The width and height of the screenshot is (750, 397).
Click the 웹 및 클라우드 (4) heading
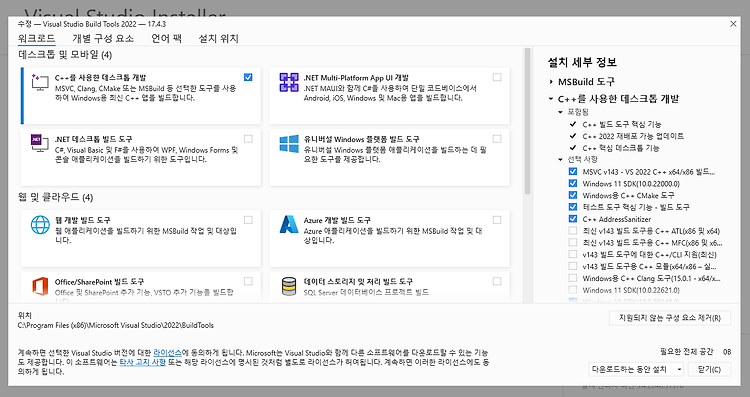pos(55,197)
